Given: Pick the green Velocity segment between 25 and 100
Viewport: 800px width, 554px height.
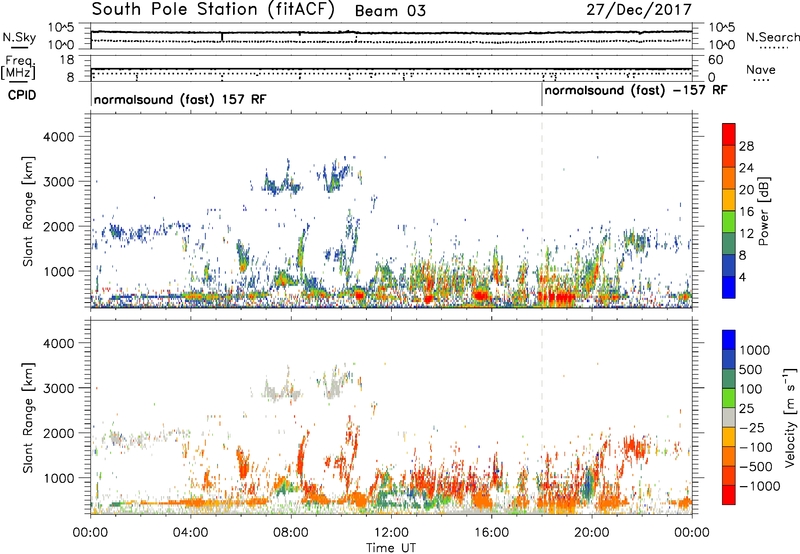Looking at the screenshot, I should pos(729,398).
